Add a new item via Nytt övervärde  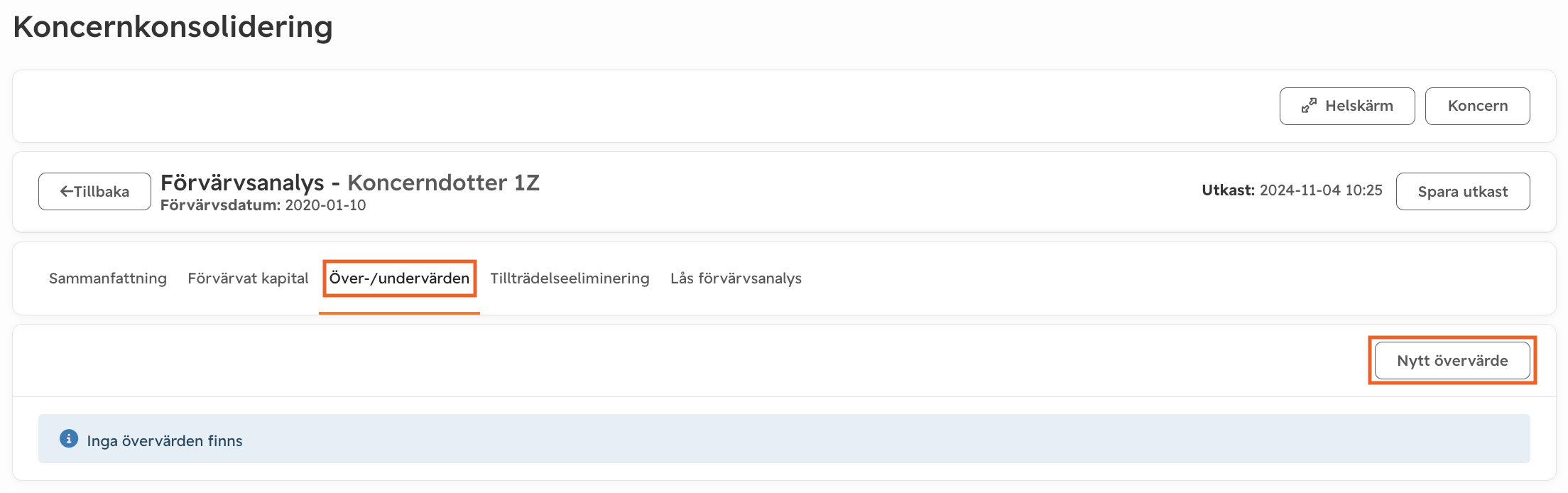[1452, 361]
